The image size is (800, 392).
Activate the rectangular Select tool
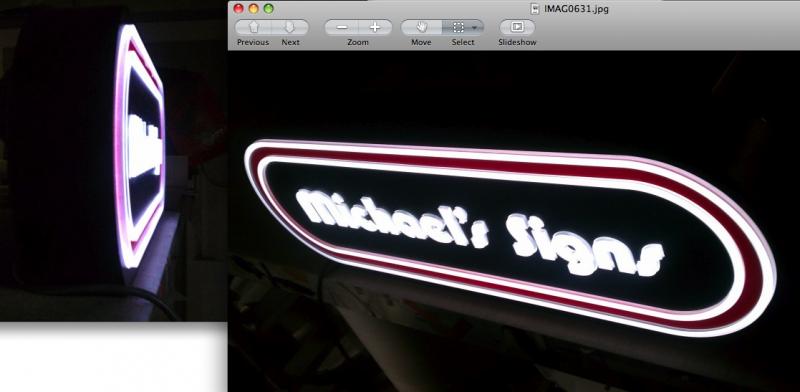click(x=458, y=27)
